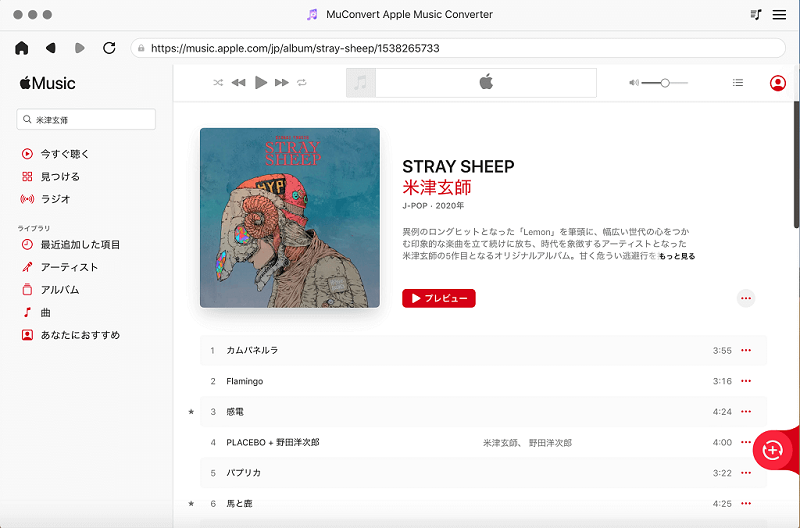
Task: Open album more options next to プレビュー
Action: (746, 298)
